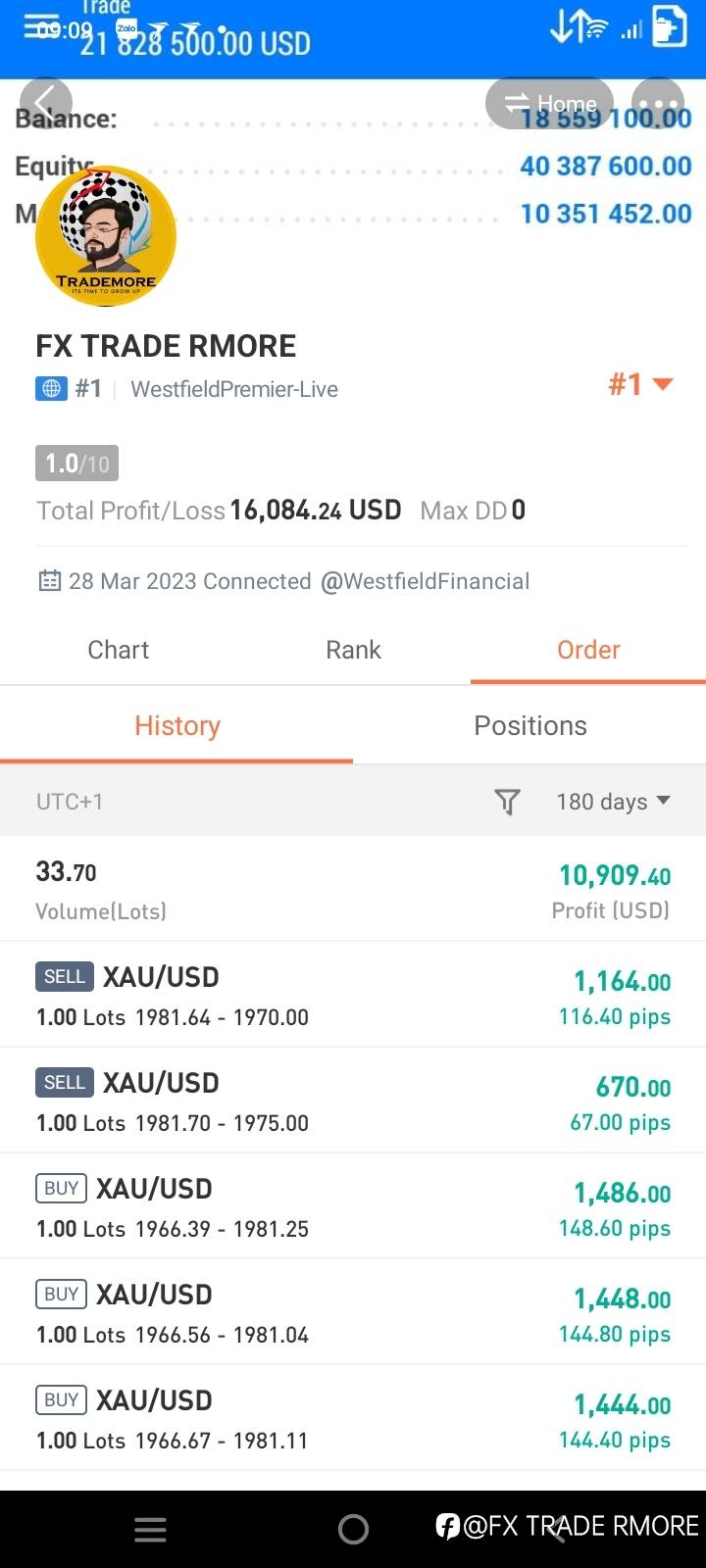
Task: Expand the orange #1 account dropdown
Action: point(640,384)
